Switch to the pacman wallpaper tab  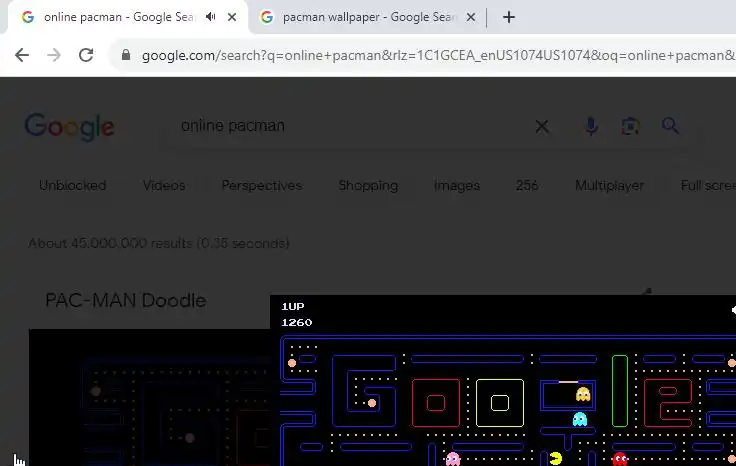point(367,17)
